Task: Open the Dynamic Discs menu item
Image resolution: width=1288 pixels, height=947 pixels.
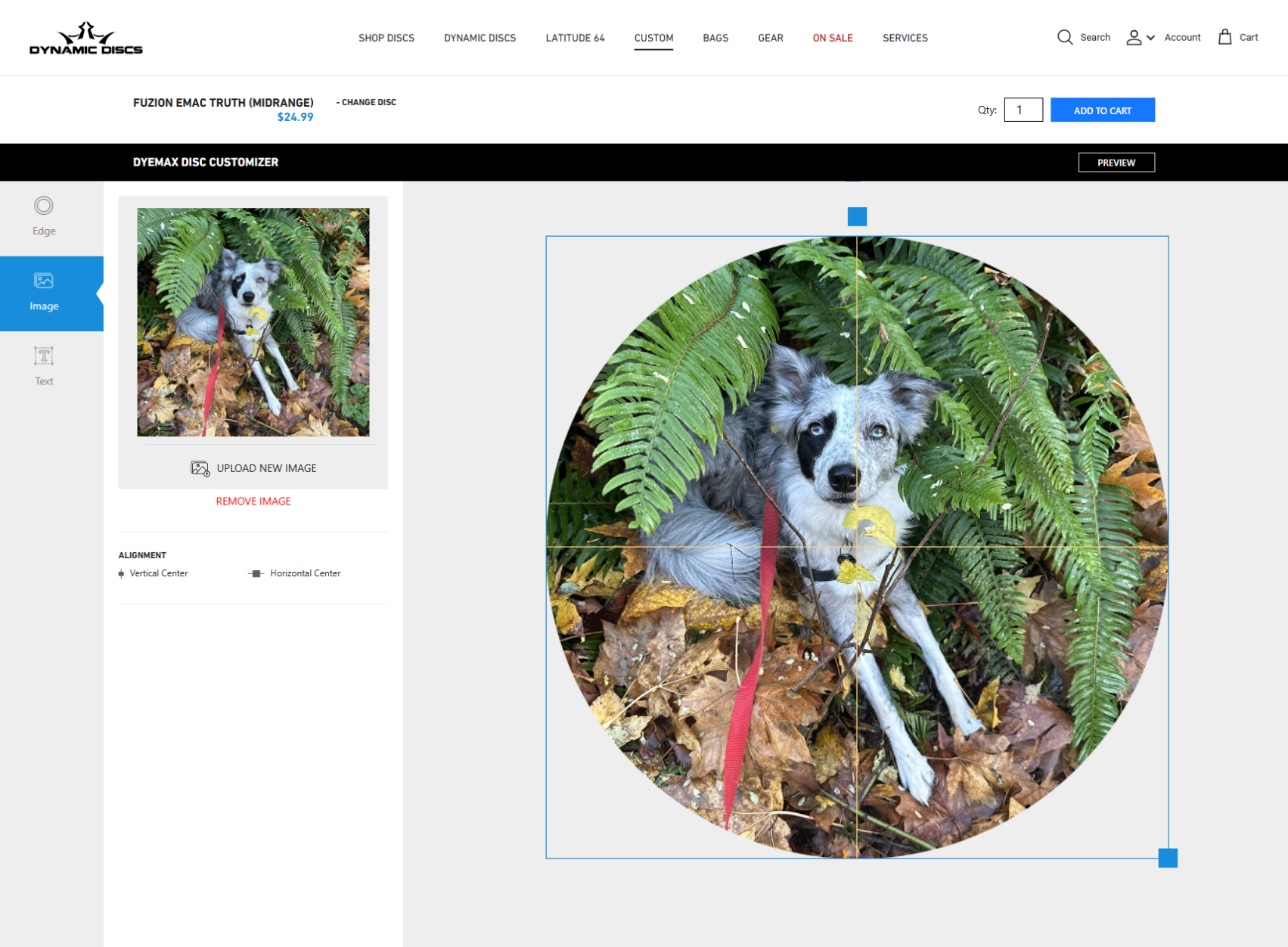Action: tap(480, 38)
